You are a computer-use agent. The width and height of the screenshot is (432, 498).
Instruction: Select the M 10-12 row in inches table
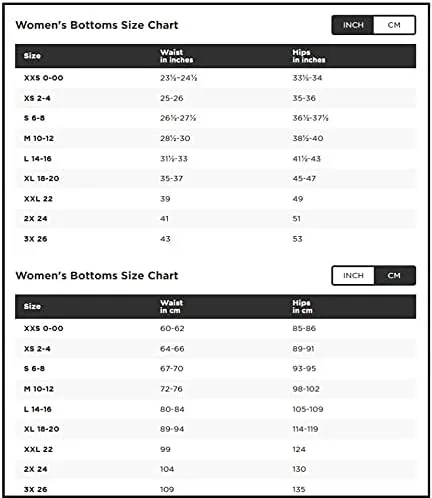pos(215,138)
